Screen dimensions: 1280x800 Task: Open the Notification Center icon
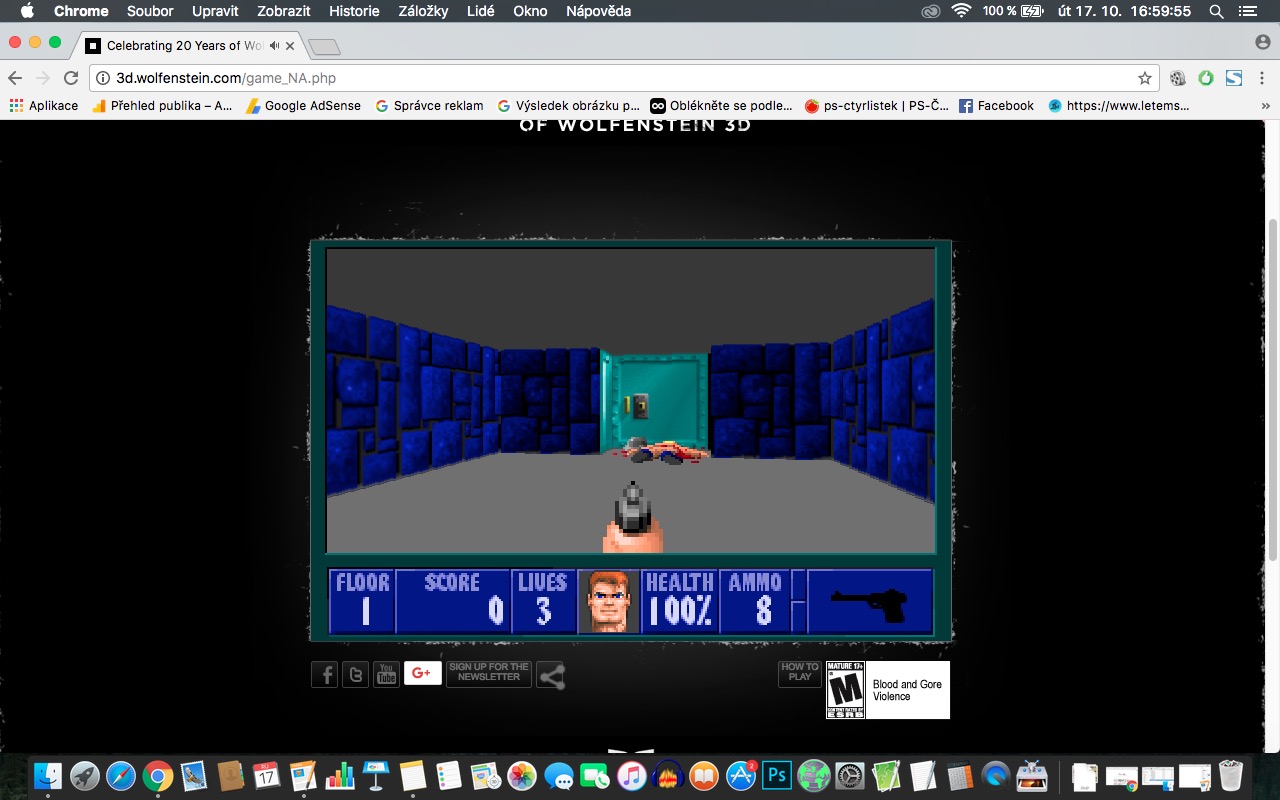(x=1246, y=11)
